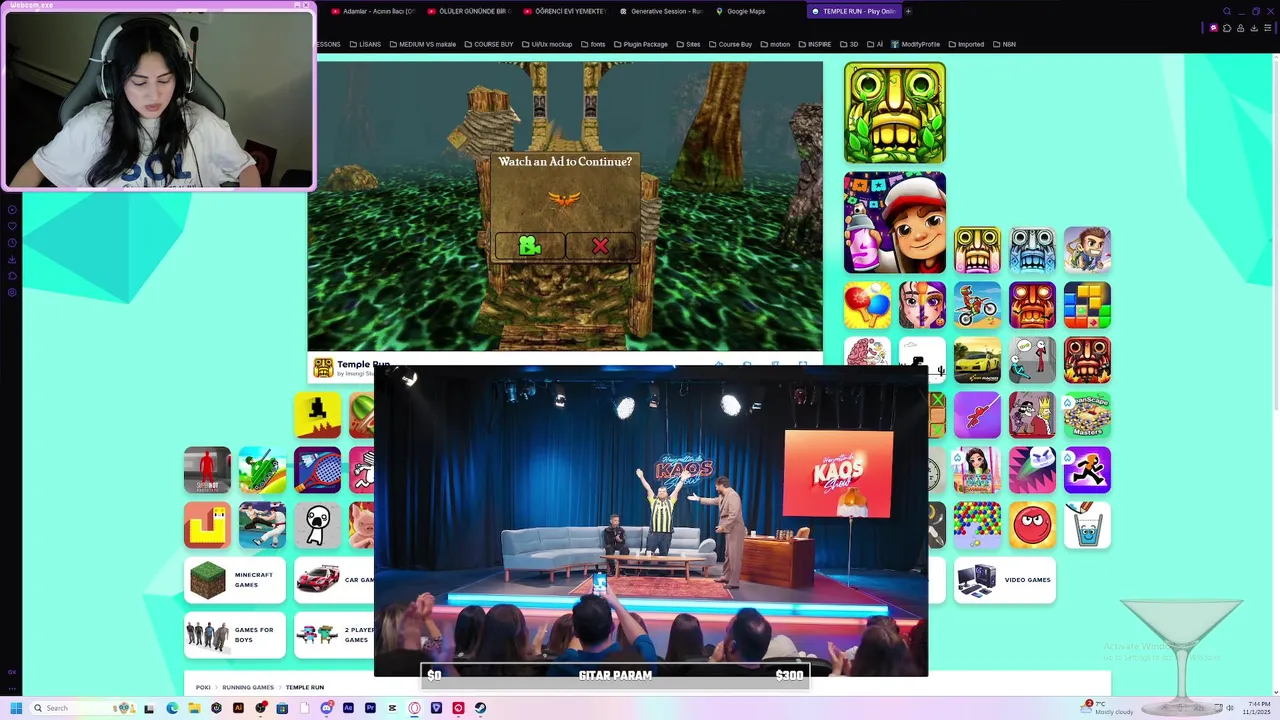Switch to the ÖLÜLER GÜNÜNDE BİR tab
1280x720 pixels.
click(x=469, y=11)
